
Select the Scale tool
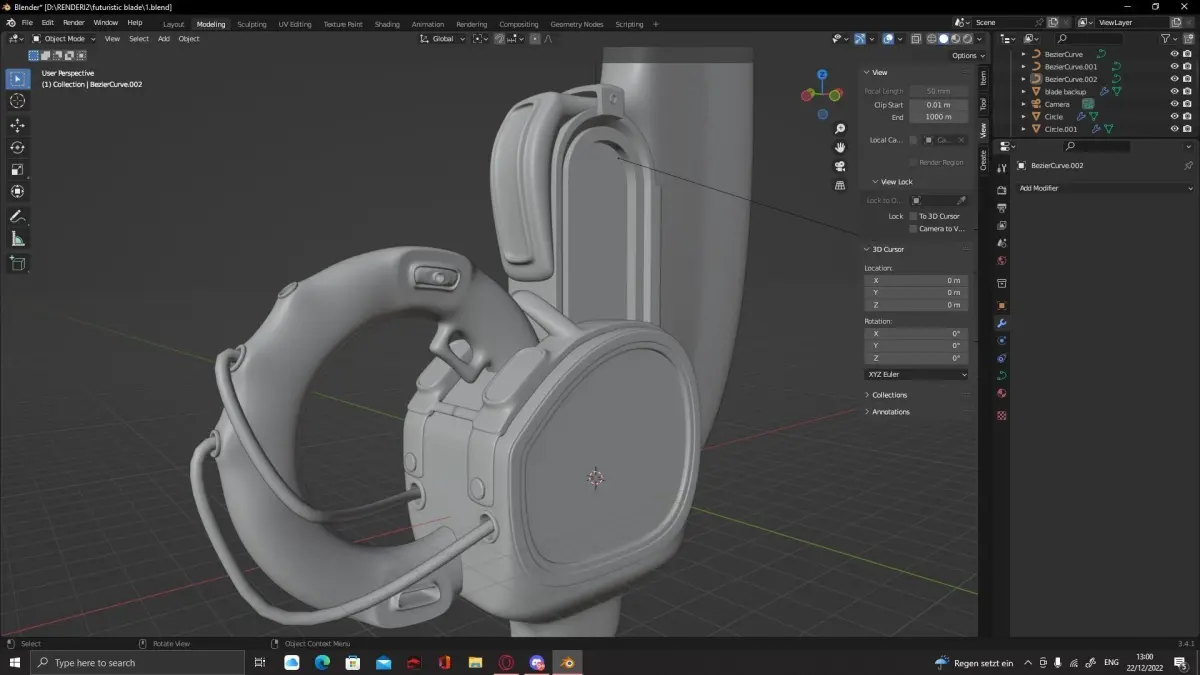pyautogui.click(x=18, y=169)
